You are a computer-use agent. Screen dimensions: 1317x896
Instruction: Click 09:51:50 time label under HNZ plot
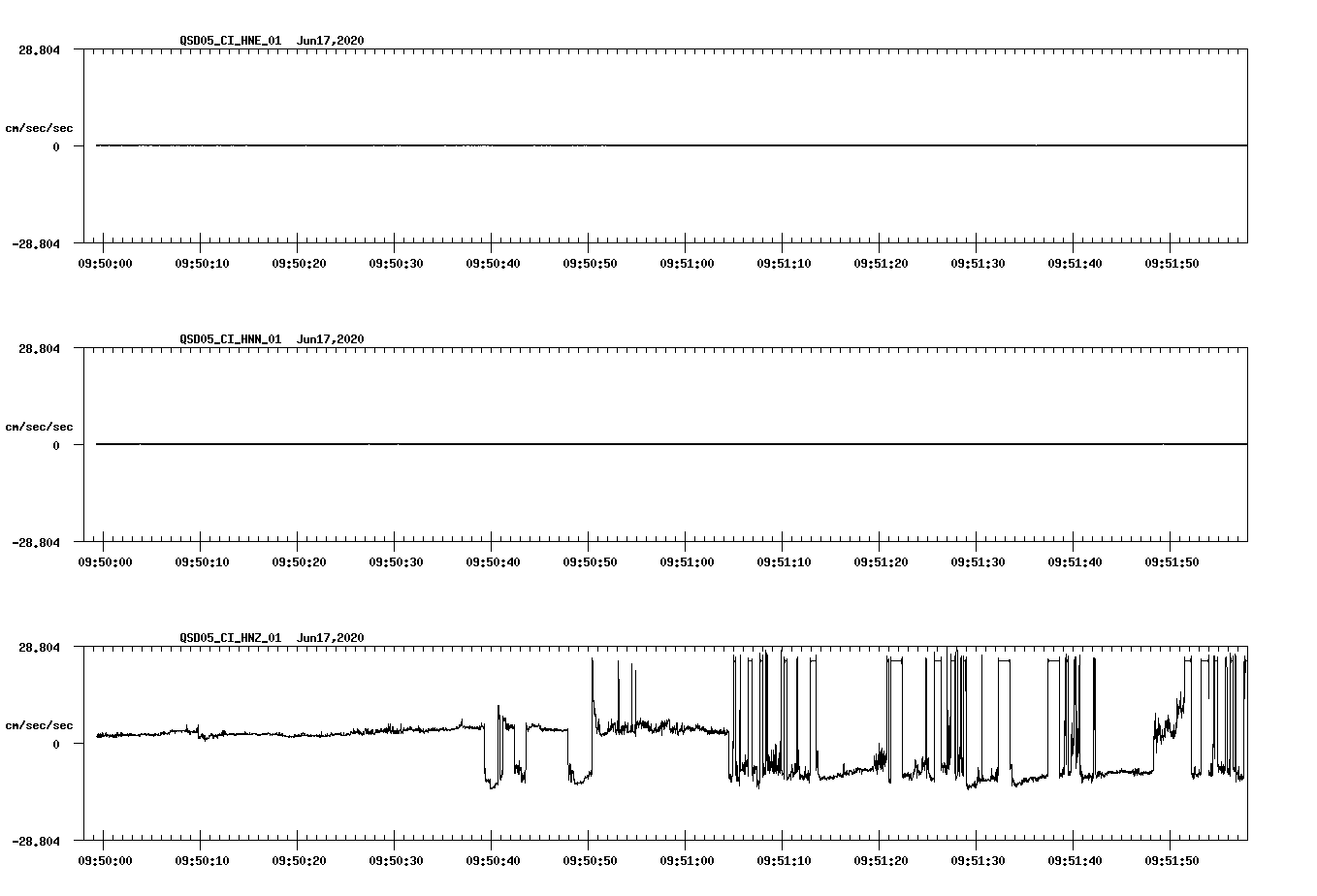pyautogui.click(x=1172, y=860)
